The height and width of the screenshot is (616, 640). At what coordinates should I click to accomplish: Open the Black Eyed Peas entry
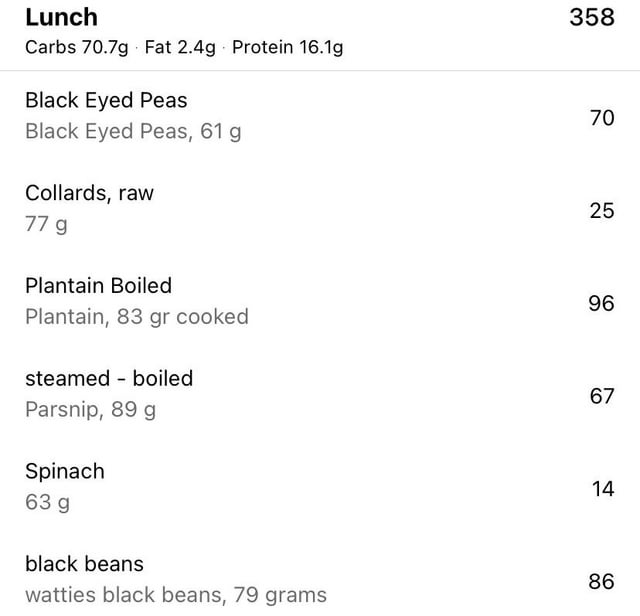click(106, 100)
